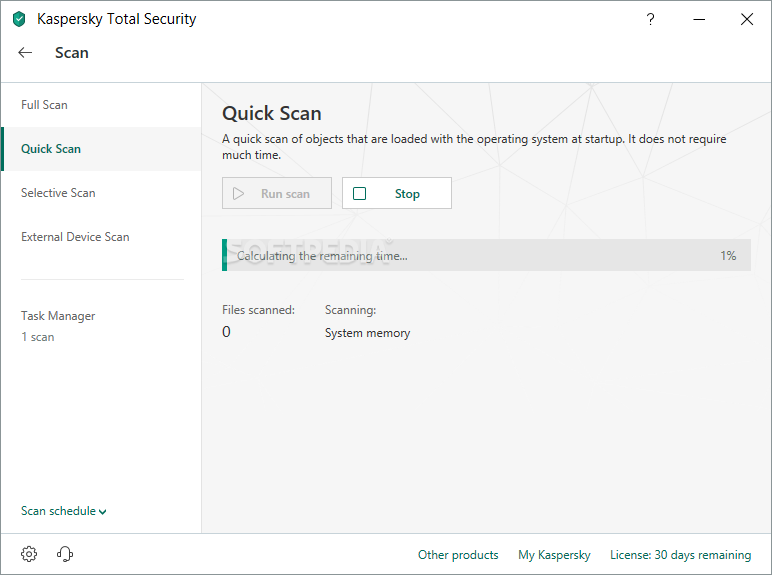Click 'Calculating the remaining time...' text
This screenshot has width=772, height=575.
[x=322, y=256]
